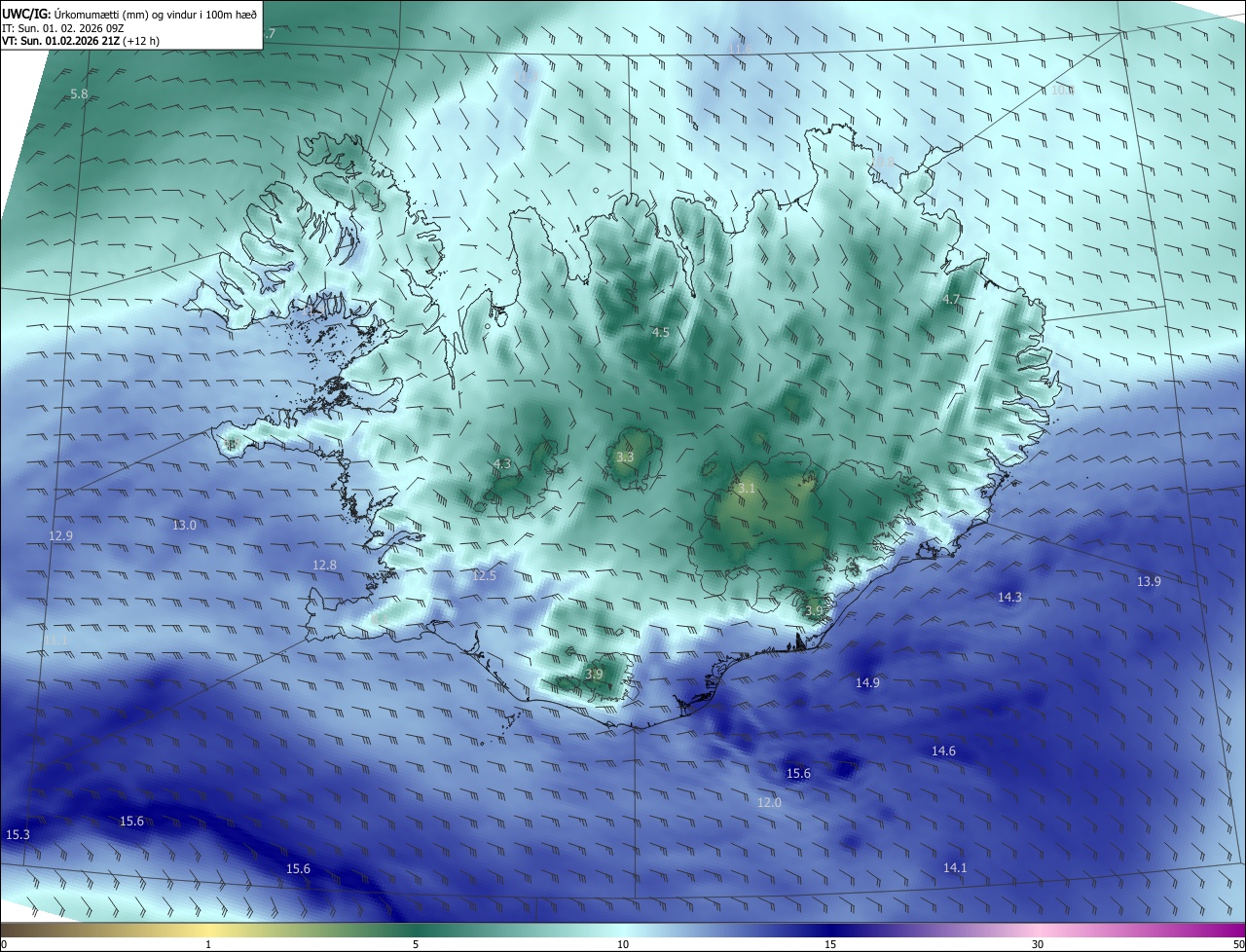
Task: Select the 13.0 value west of Iceland
Action: coord(184,526)
